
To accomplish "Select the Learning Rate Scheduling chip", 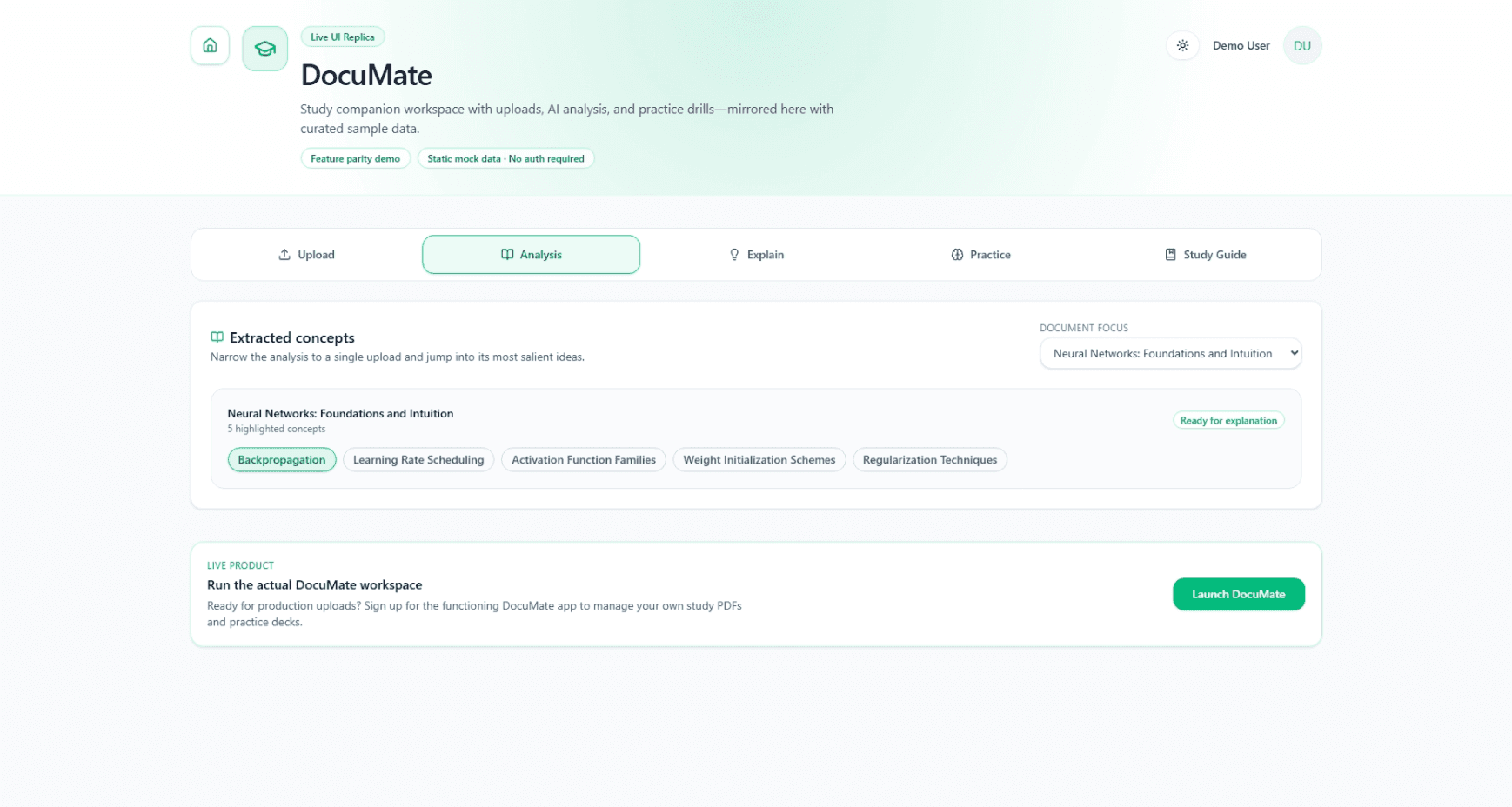I will [x=418, y=459].
